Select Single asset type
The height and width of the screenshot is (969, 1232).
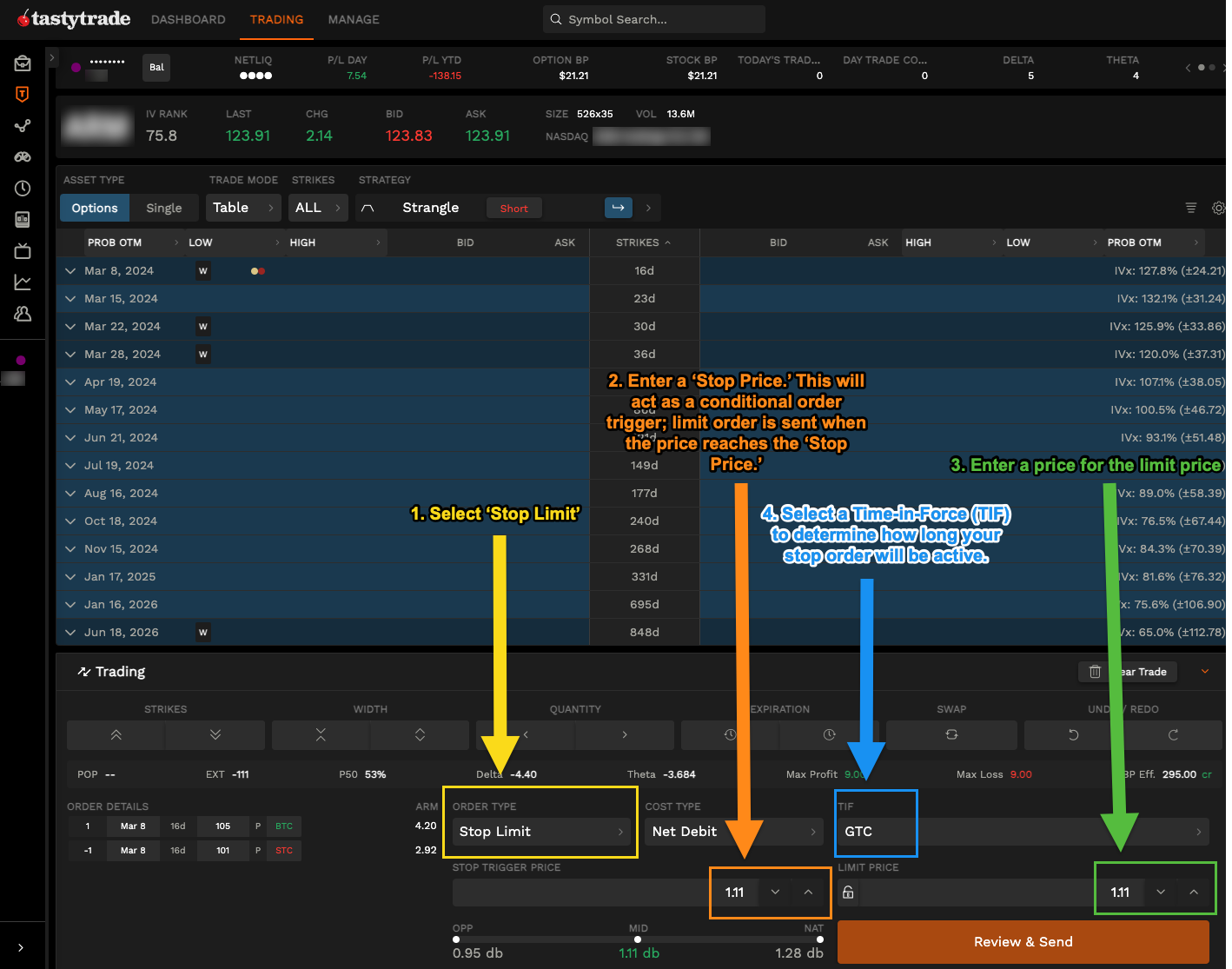tap(164, 208)
